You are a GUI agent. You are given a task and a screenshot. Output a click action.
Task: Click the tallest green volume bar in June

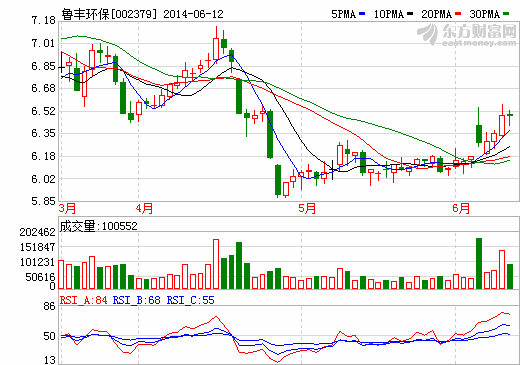(479, 263)
